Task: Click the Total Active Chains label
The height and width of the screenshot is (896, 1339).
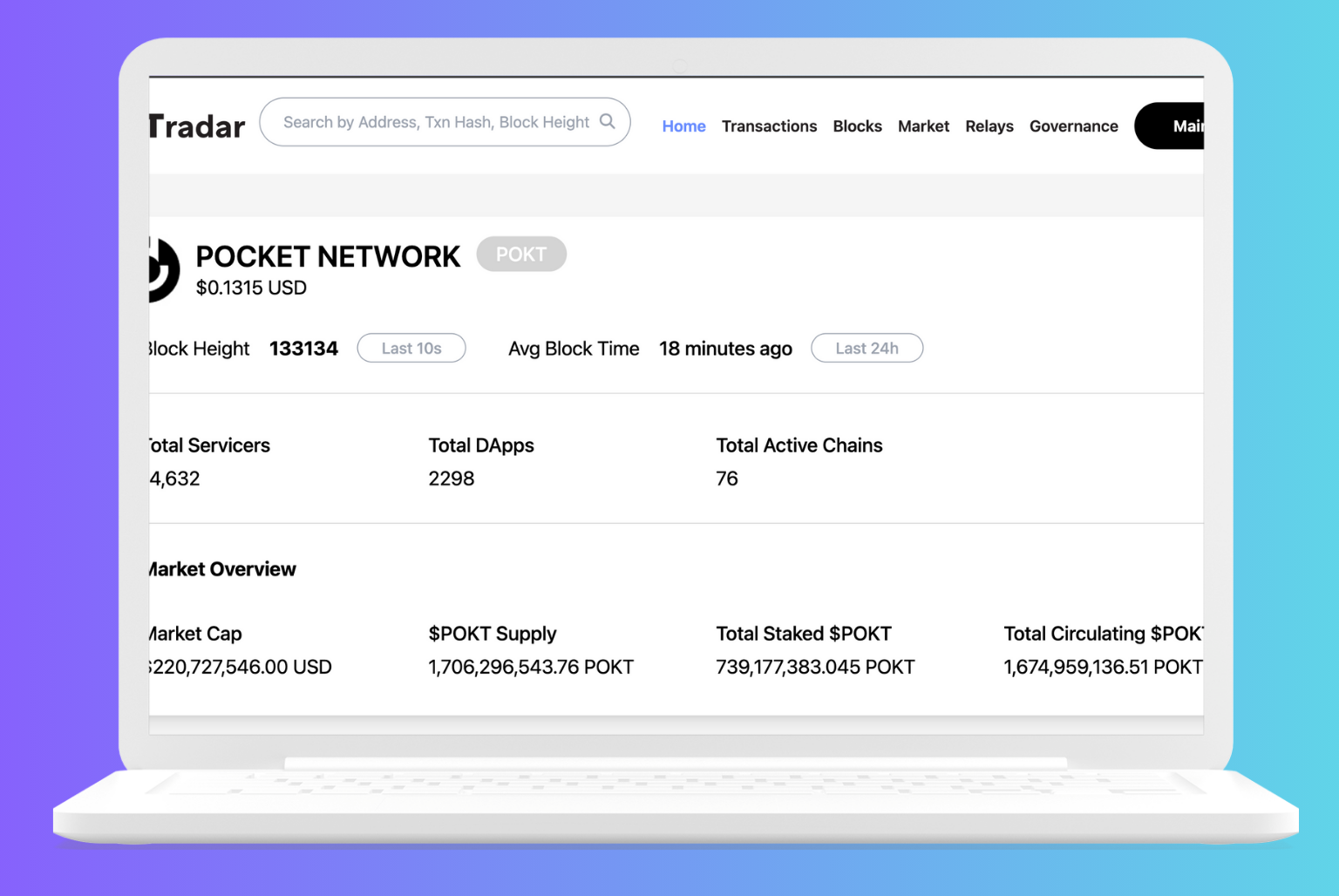Action: [x=799, y=445]
